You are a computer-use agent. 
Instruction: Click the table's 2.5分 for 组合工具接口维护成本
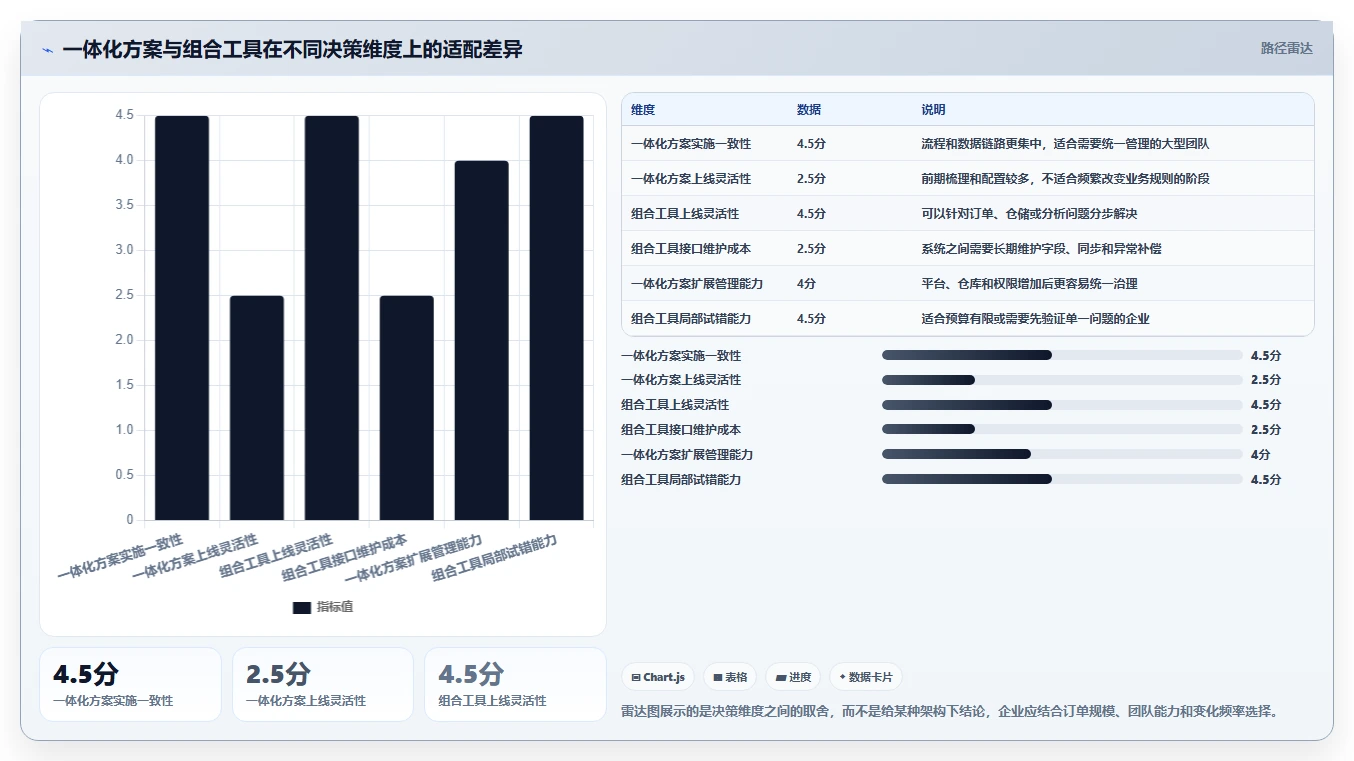(x=811, y=249)
